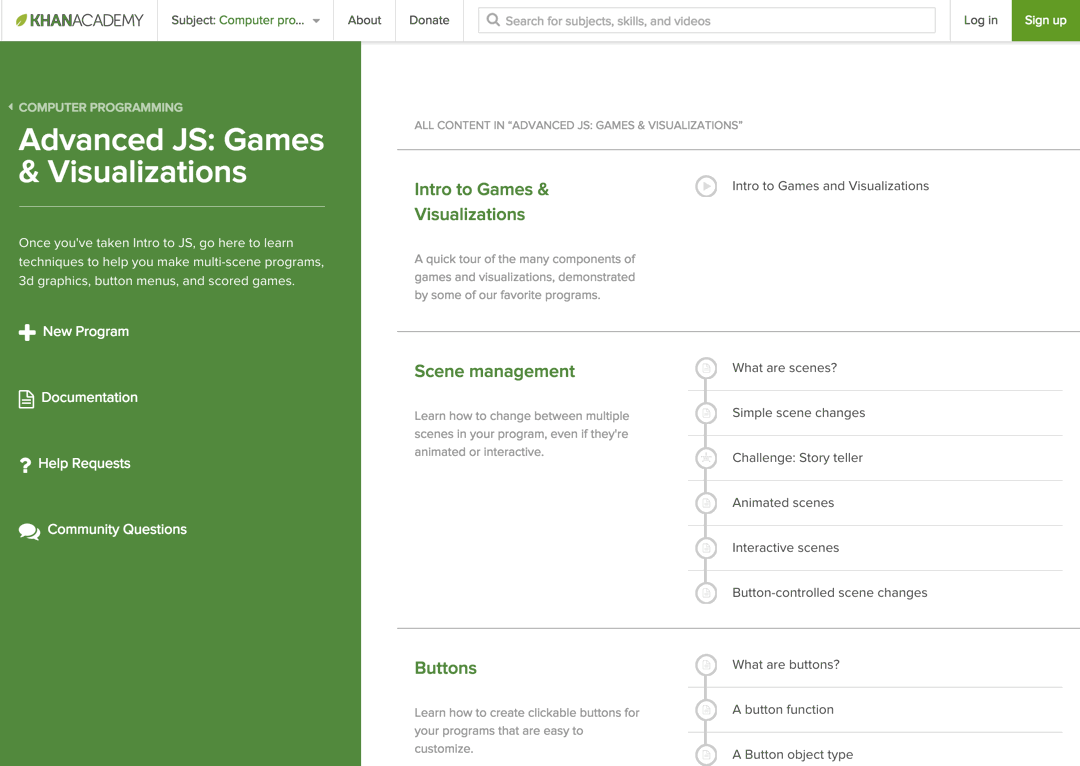
Task: Open the Documentation sidebar link
Action: (90, 397)
